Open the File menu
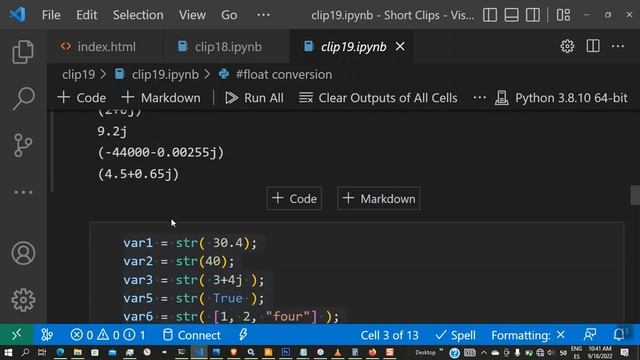Viewport: 640px width, 360px height. pos(51,15)
